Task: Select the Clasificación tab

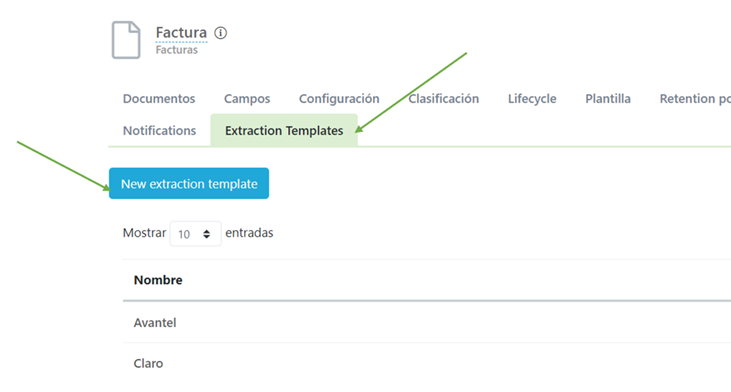Action: click(x=443, y=99)
